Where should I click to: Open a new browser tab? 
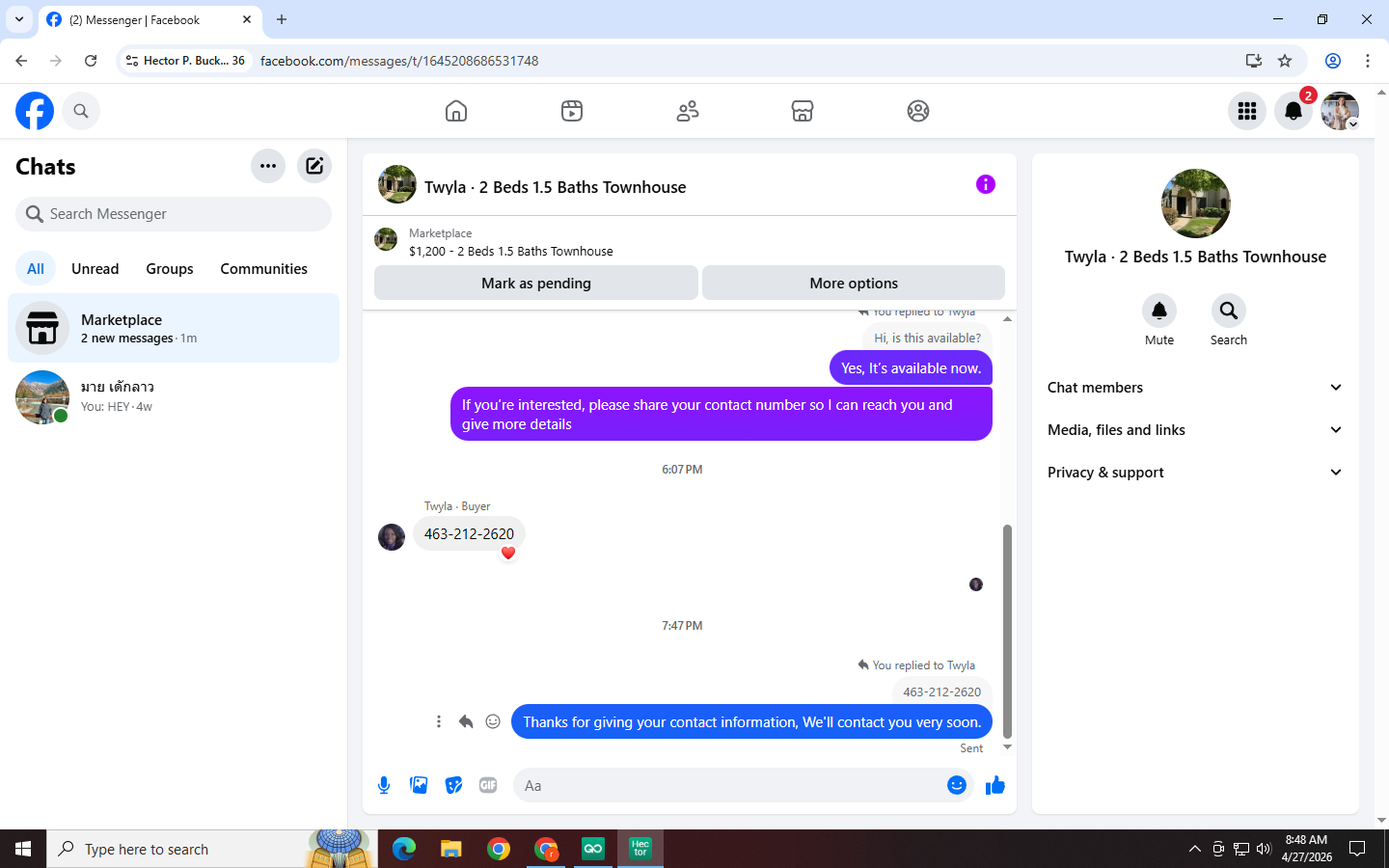(282, 19)
